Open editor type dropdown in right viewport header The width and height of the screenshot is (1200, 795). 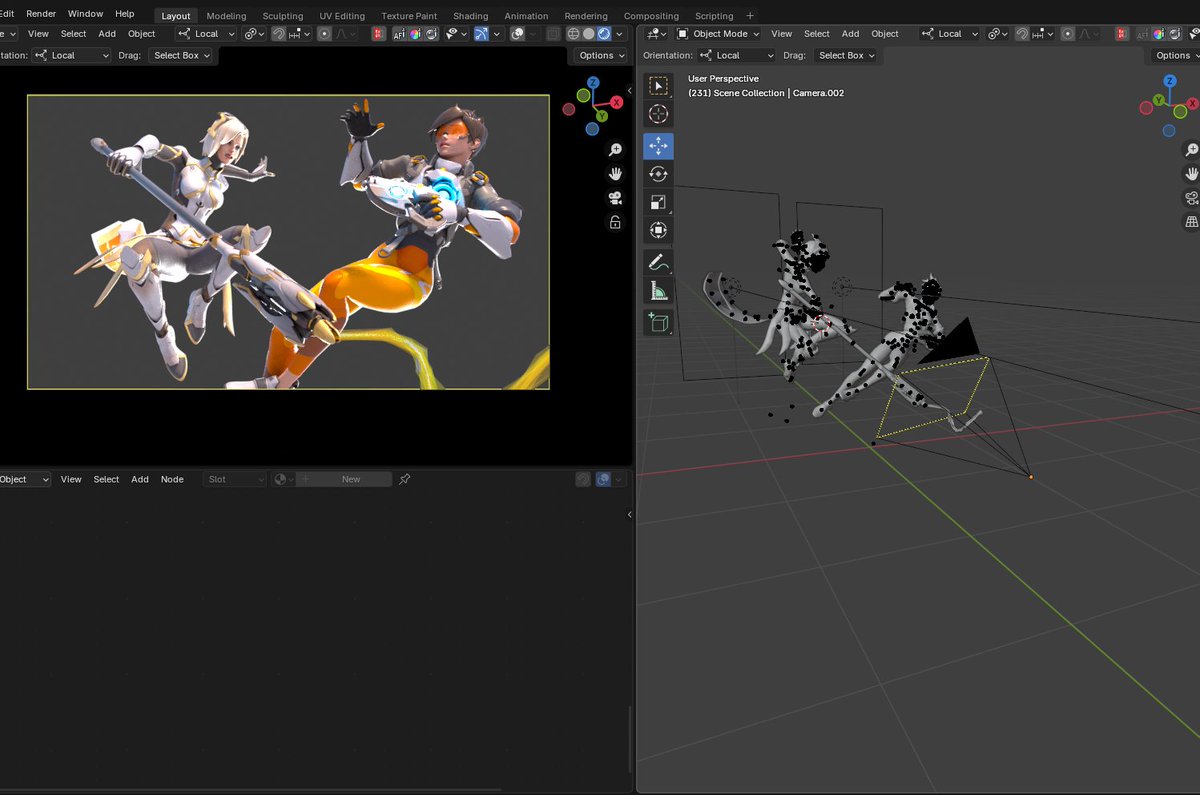(656, 34)
